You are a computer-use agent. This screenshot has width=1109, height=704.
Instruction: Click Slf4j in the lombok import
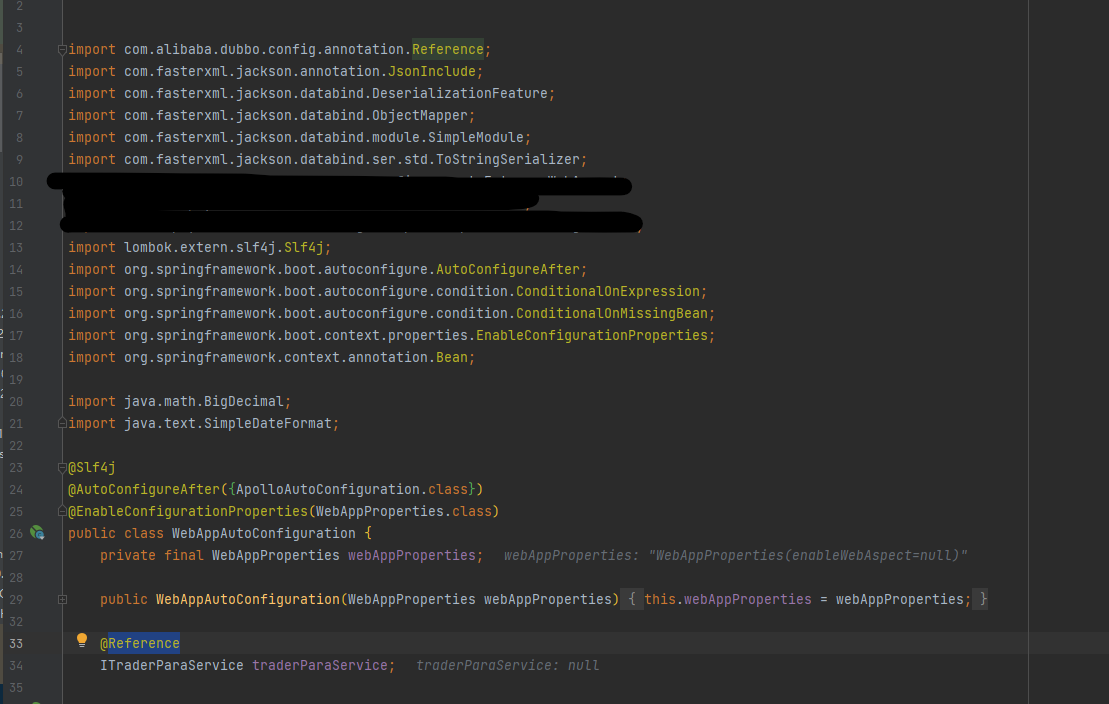click(x=303, y=248)
